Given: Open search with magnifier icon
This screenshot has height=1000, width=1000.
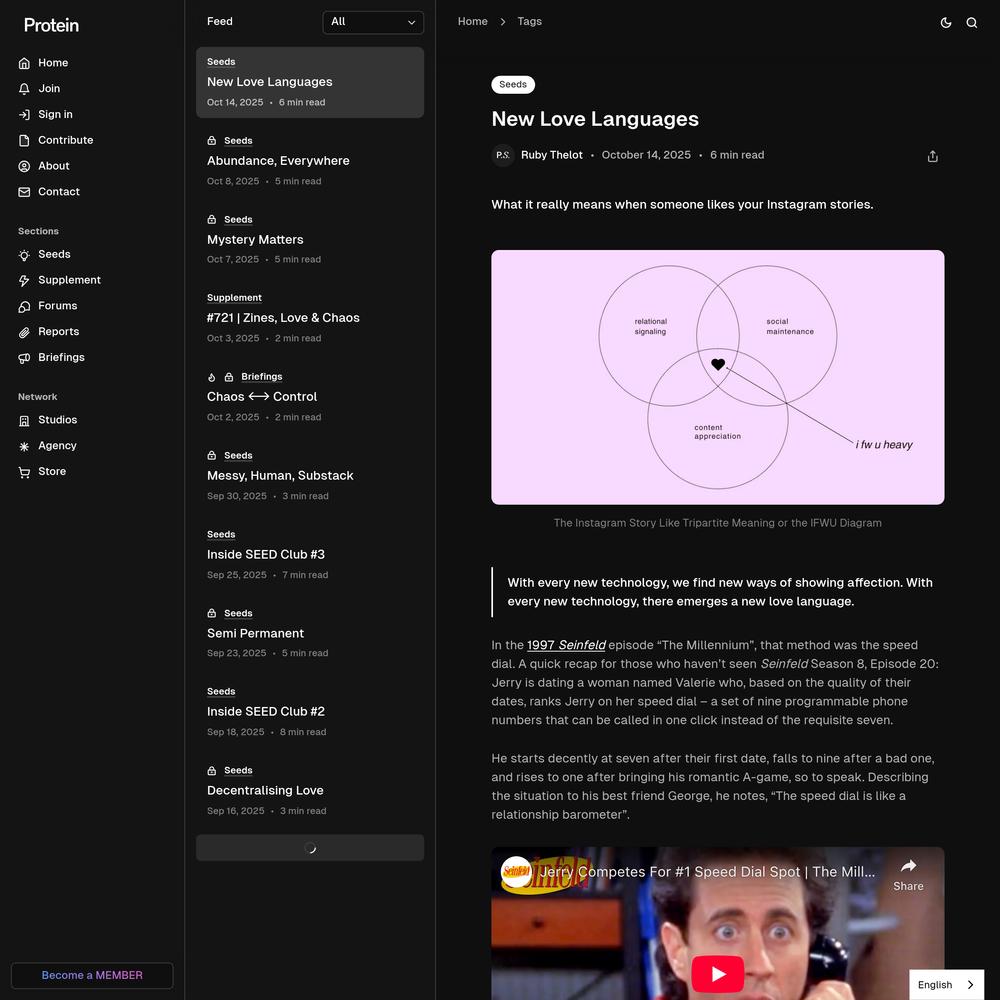Looking at the screenshot, I should (971, 22).
